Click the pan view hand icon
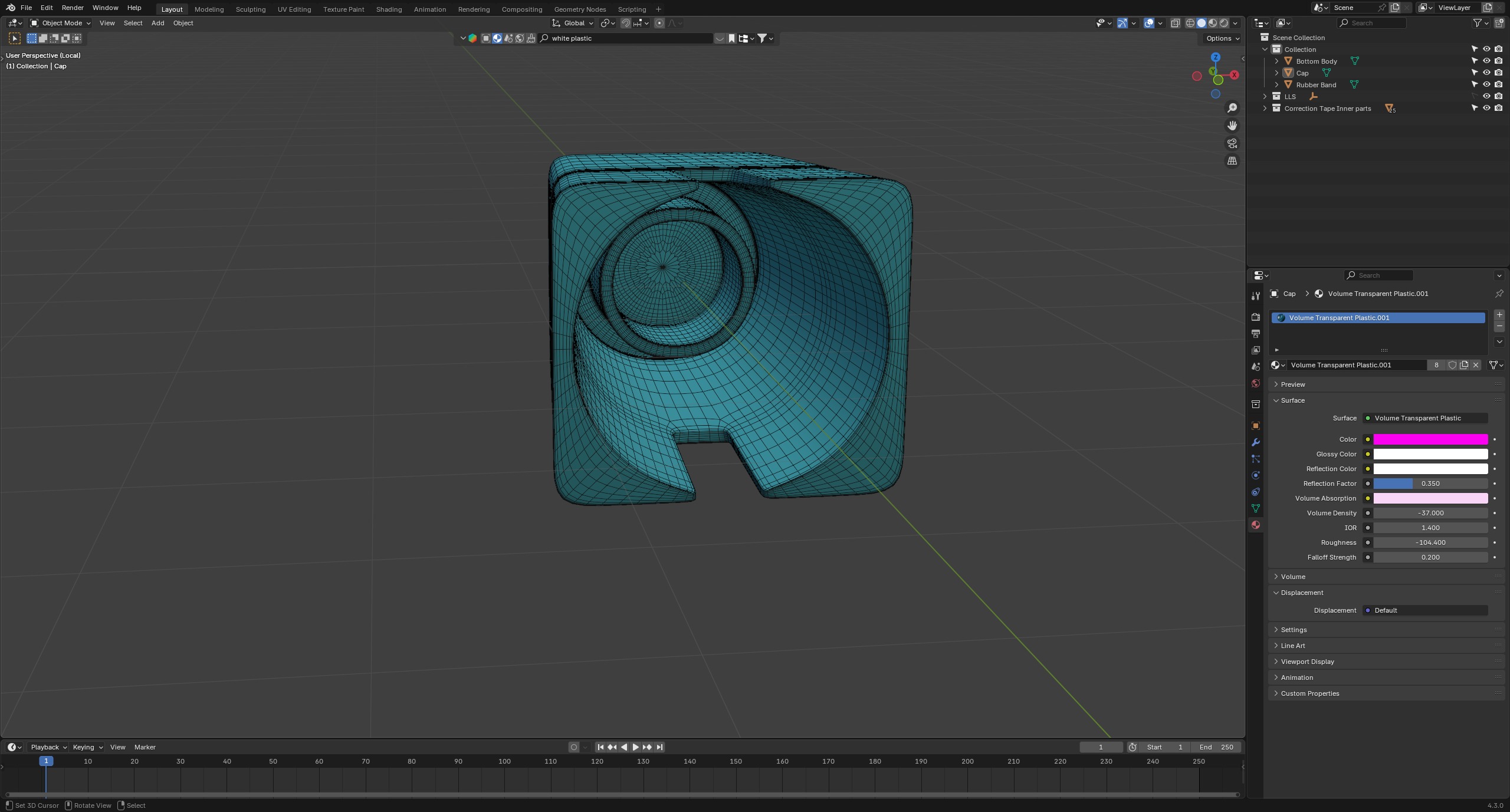This screenshot has width=1510, height=812. pos(1232,126)
